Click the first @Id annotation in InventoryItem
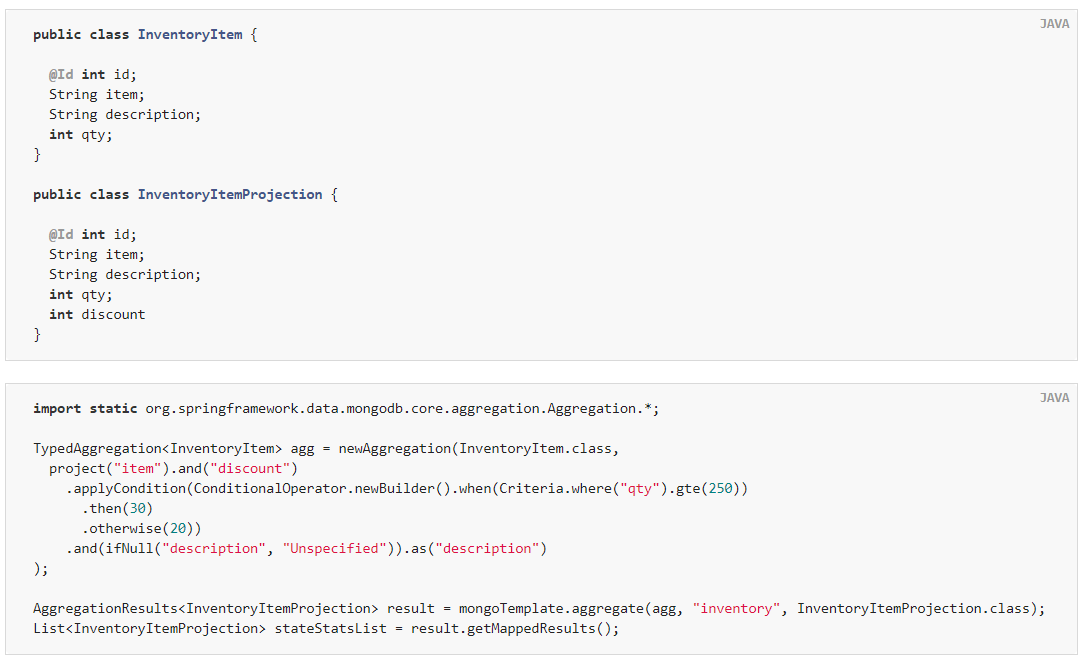Screen dimensions: 1089x660 (x=61, y=74)
